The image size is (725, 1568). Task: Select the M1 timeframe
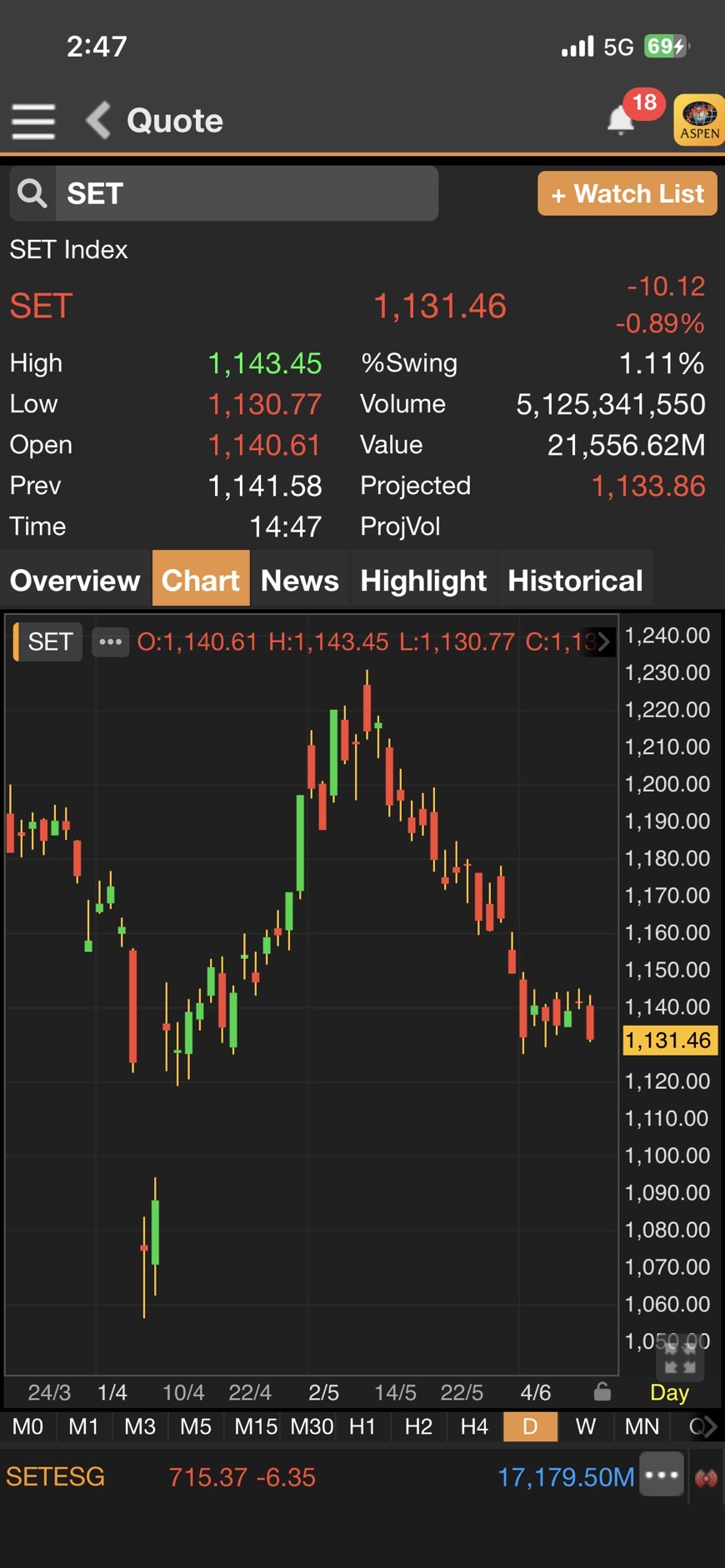tap(83, 1426)
